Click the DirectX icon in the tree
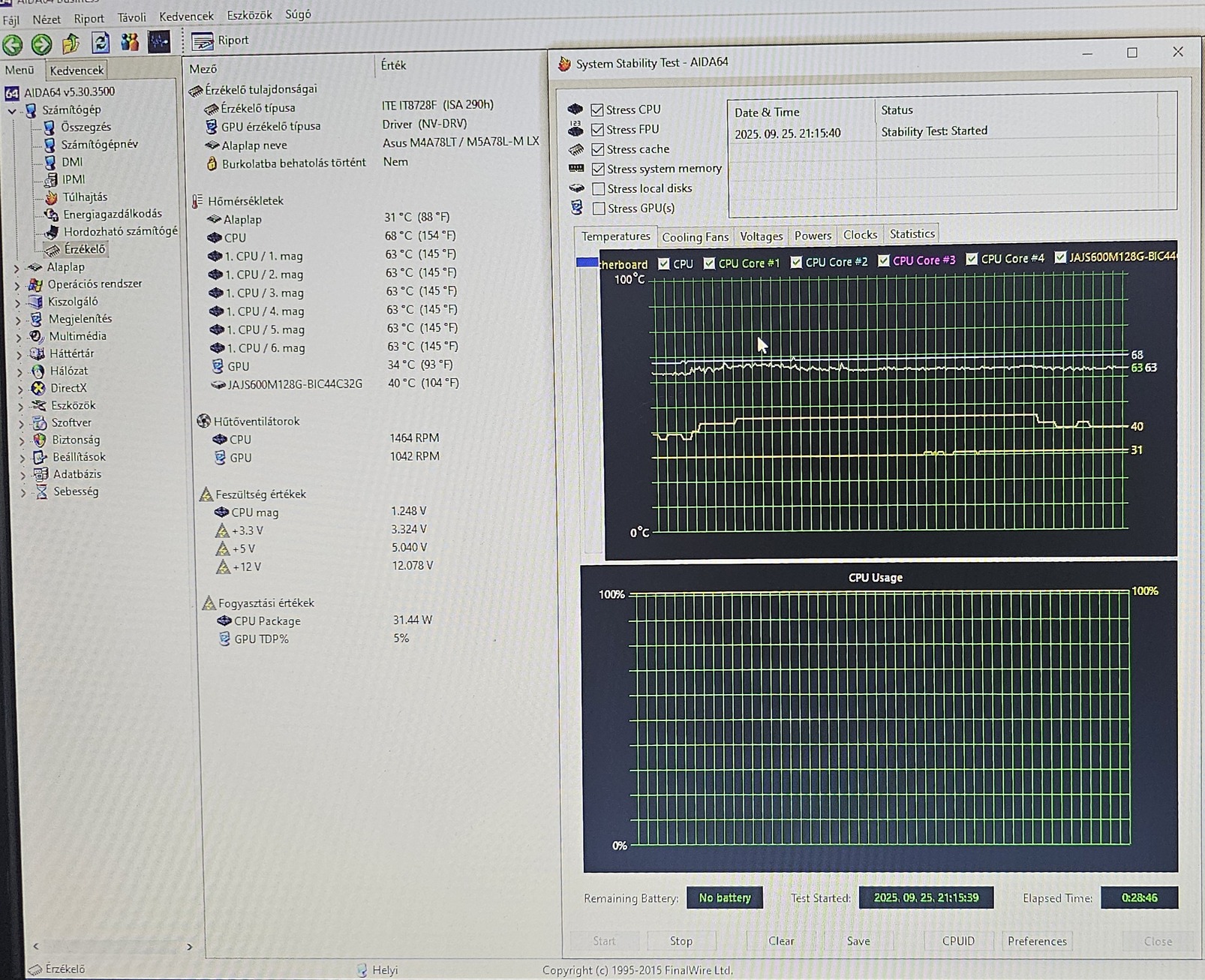Image resolution: width=1205 pixels, height=980 pixels. pyautogui.click(x=38, y=388)
